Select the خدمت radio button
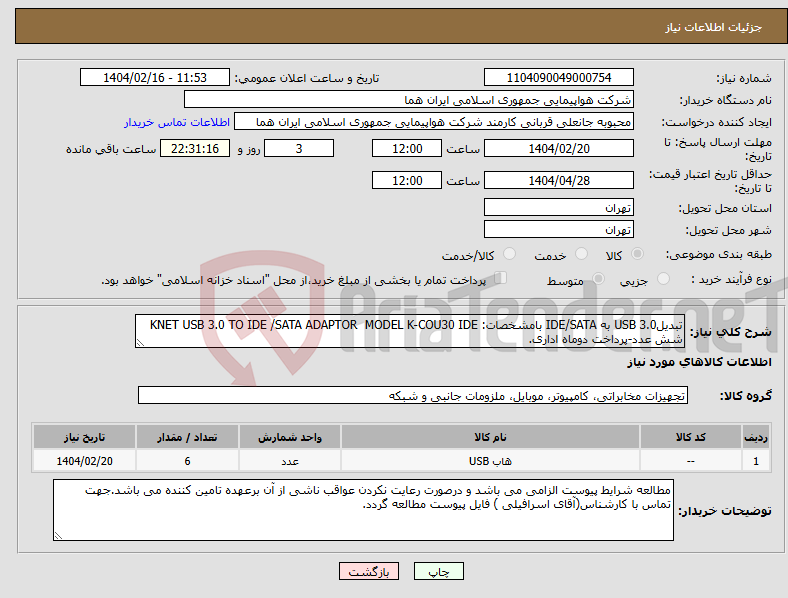788x598 pixels. [x=581, y=254]
